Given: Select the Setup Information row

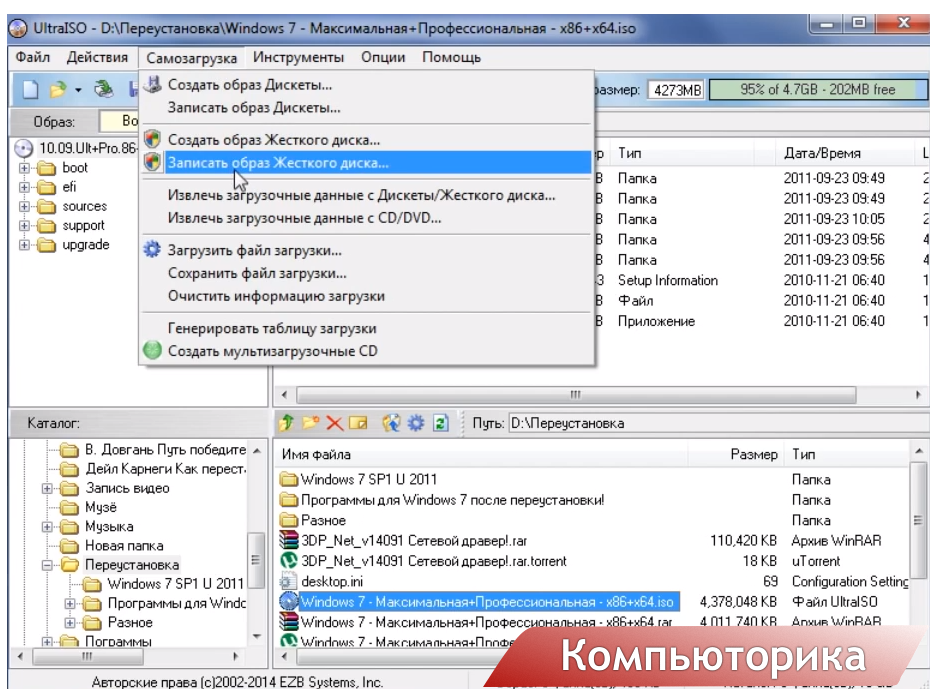Looking at the screenshot, I should pyautogui.click(x=667, y=280).
